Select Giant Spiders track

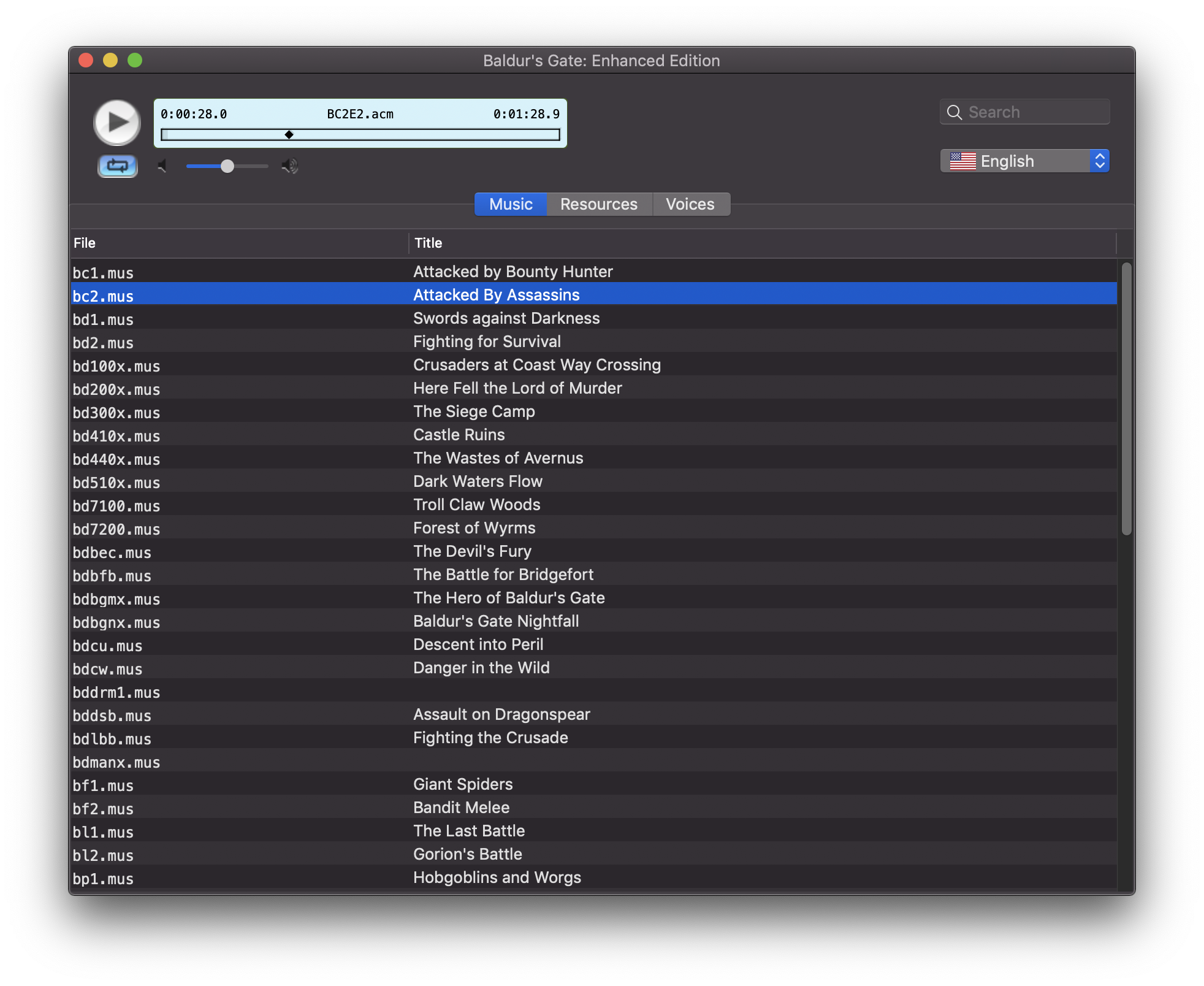(x=593, y=784)
